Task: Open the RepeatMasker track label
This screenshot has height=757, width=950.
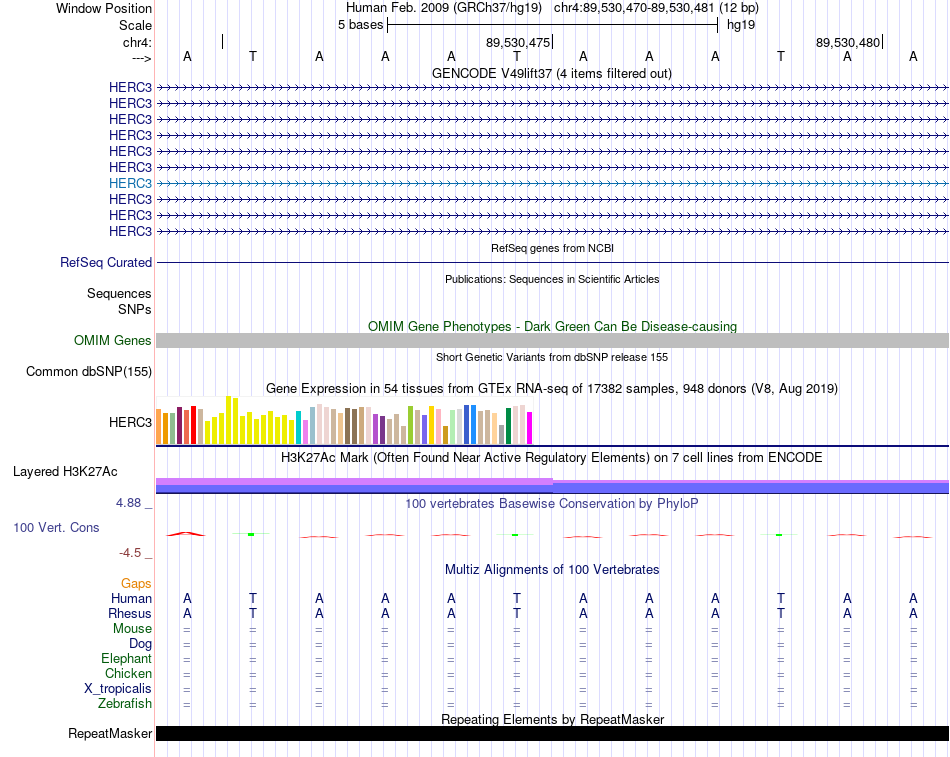Action: click(110, 733)
